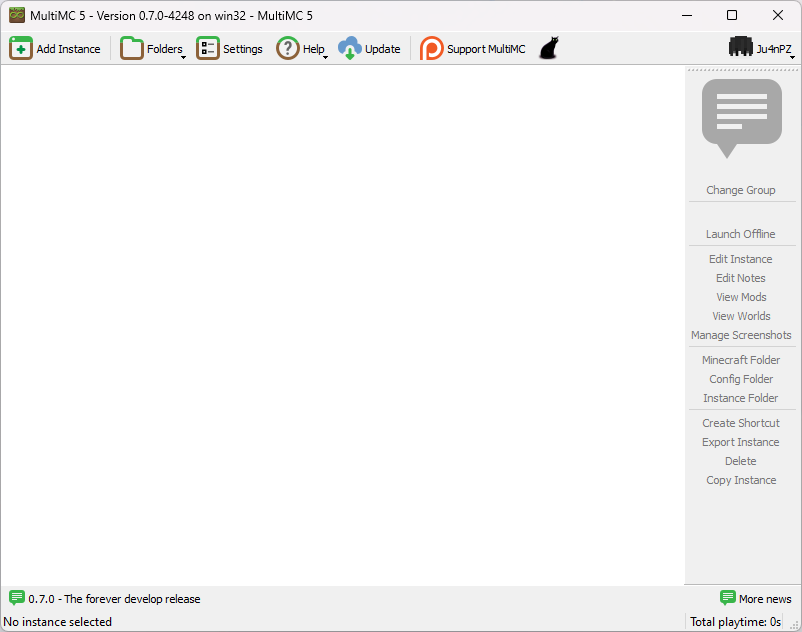Open the Folders icon on the toolbar
The image size is (802, 632).
click(131, 47)
